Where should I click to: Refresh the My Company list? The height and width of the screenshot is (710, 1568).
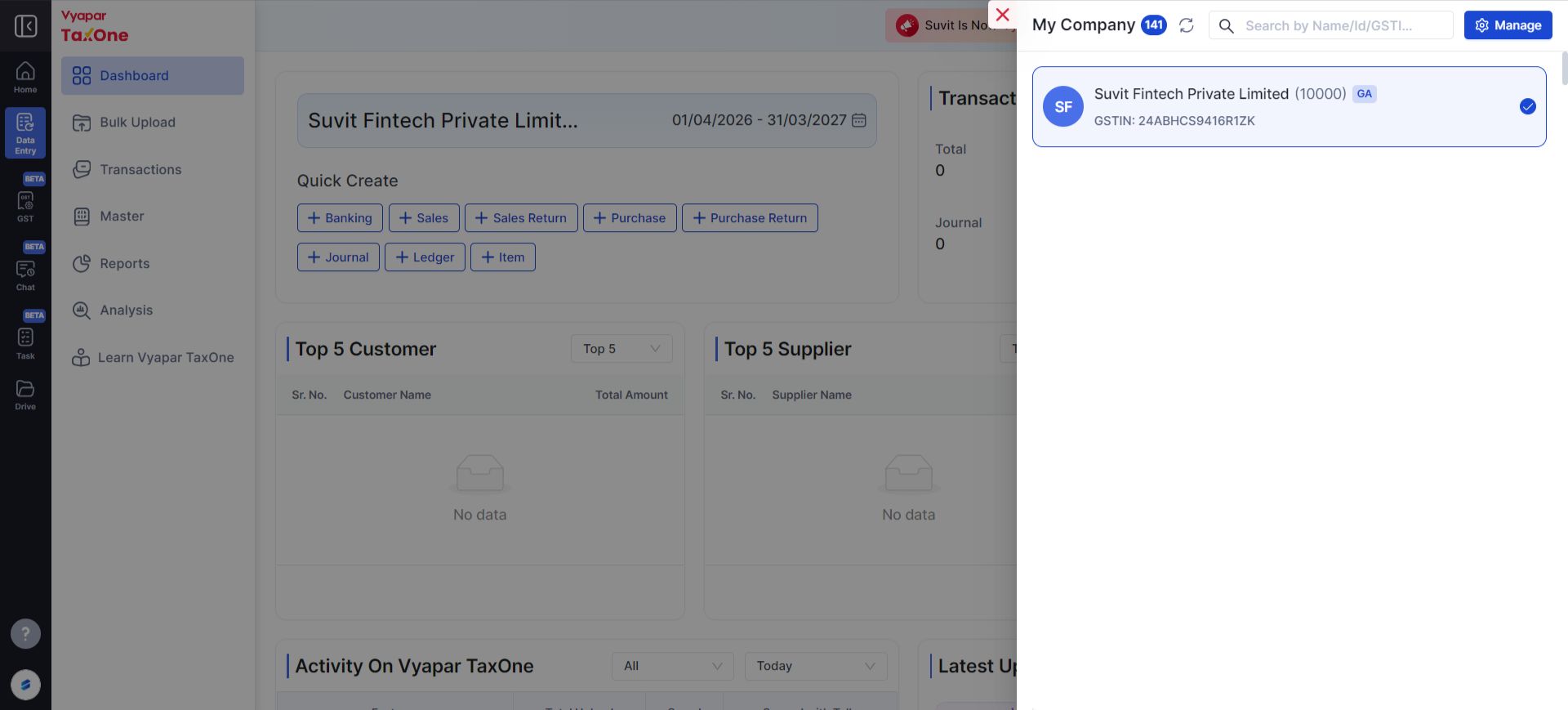(x=1187, y=25)
